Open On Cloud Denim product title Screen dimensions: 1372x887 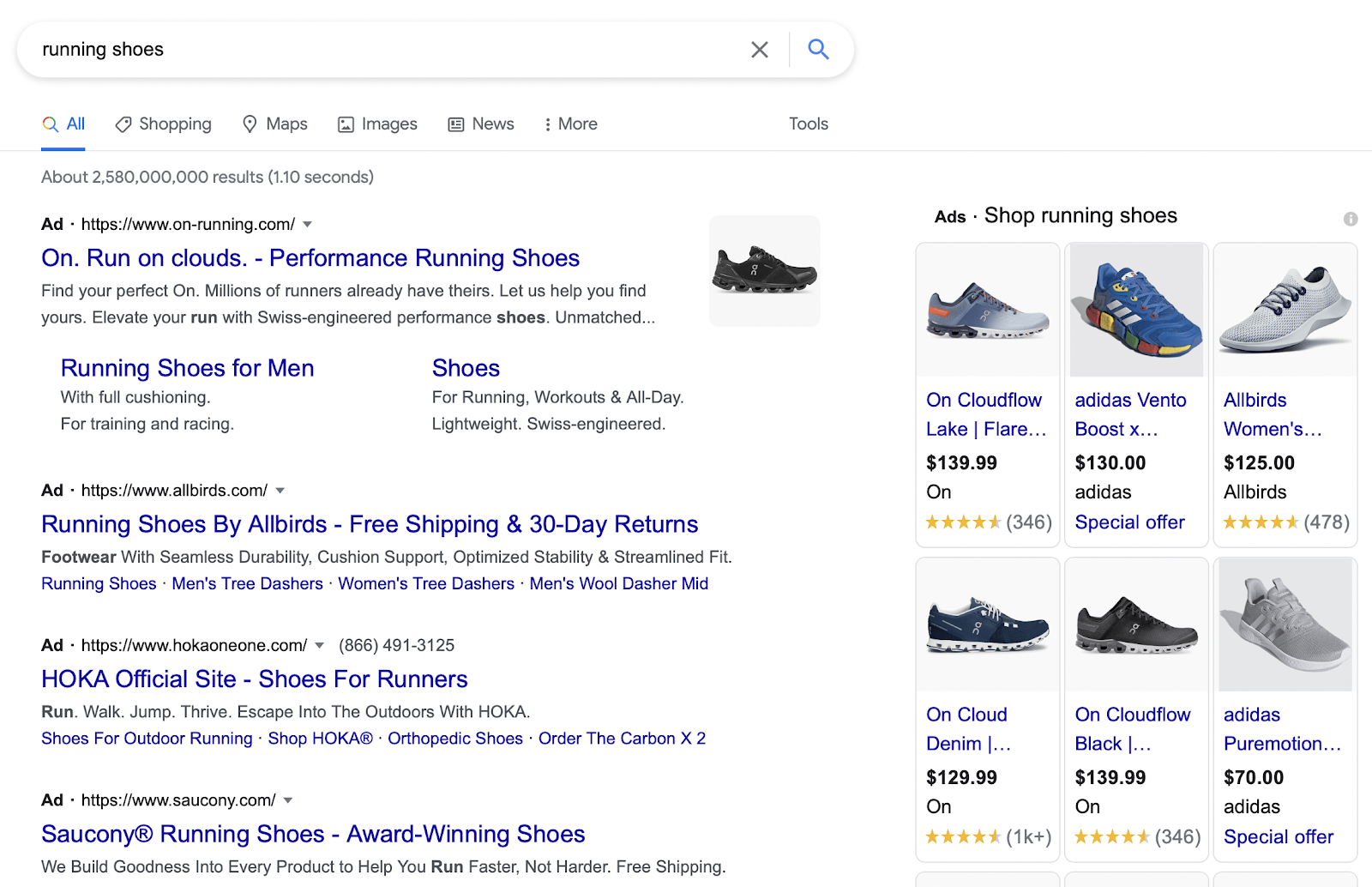point(968,730)
